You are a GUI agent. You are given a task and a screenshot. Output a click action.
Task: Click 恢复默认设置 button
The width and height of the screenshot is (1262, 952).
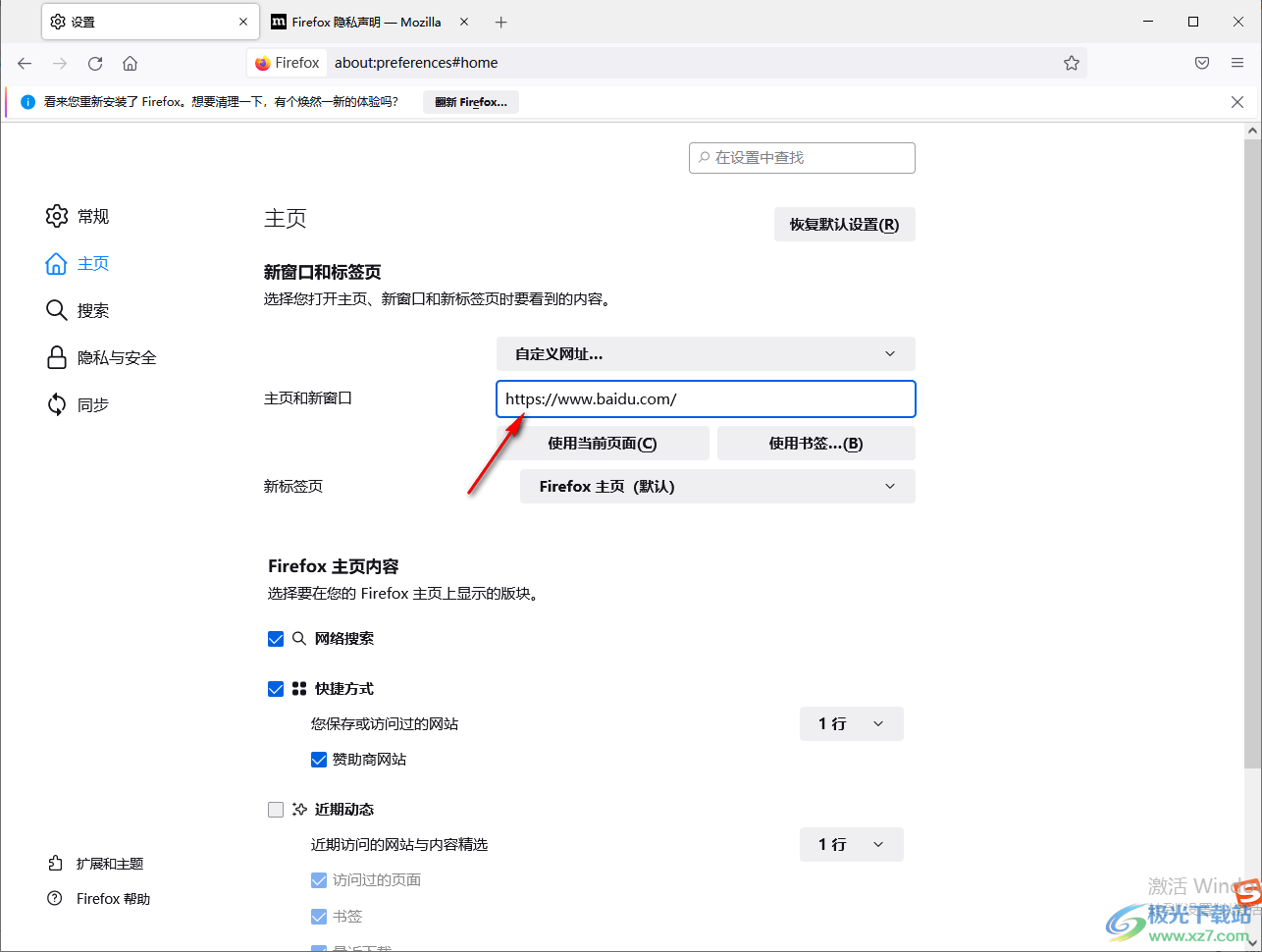click(x=845, y=225)
